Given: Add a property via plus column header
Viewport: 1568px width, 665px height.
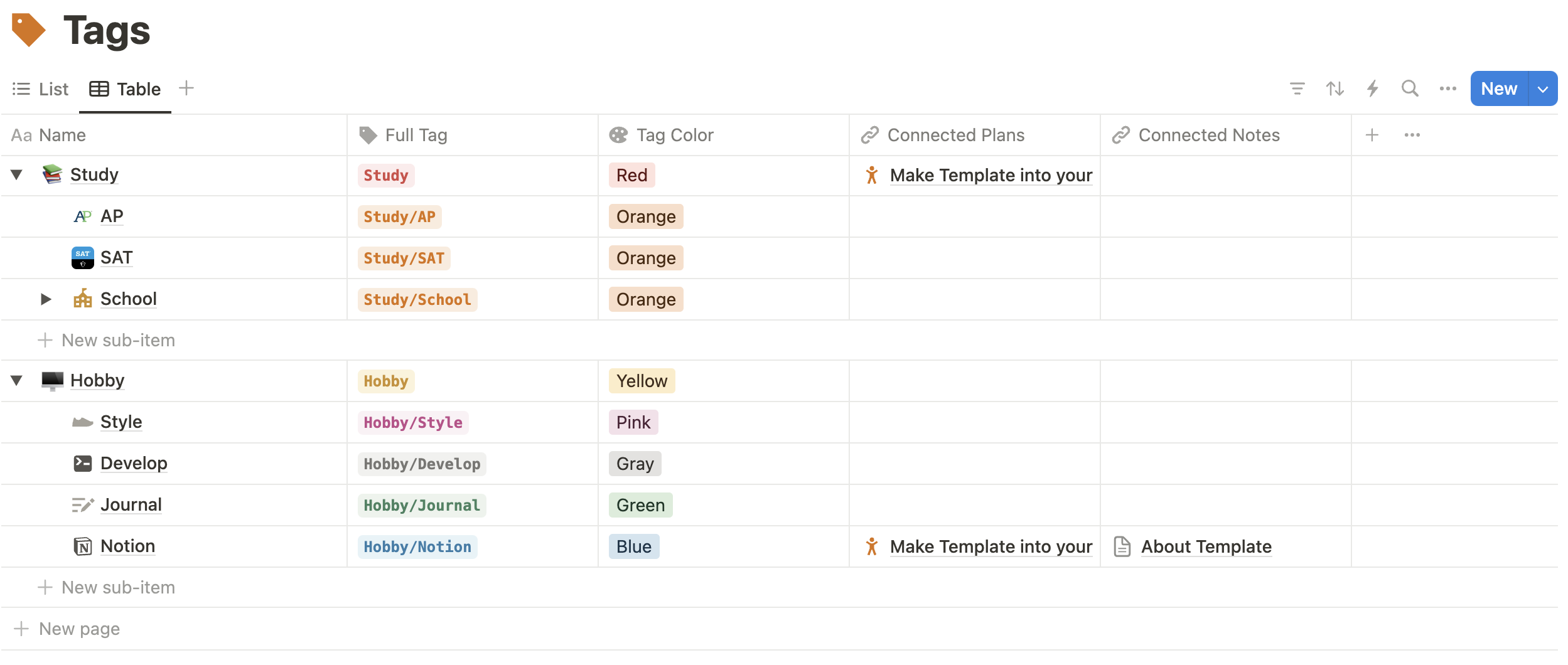Looking at the screenshot, I should click(1372, 134).
